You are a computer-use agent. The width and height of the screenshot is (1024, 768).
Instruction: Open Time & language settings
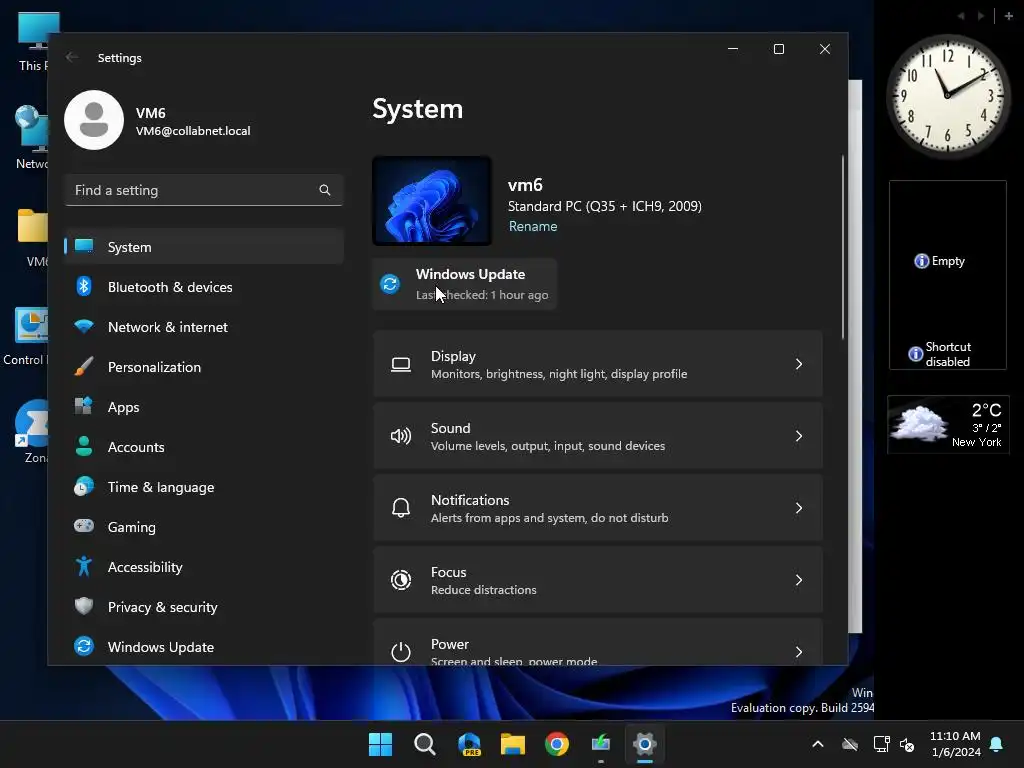204,487
